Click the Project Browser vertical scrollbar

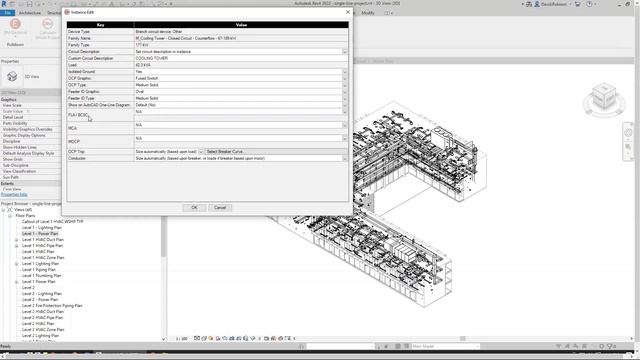click(164, 237)
